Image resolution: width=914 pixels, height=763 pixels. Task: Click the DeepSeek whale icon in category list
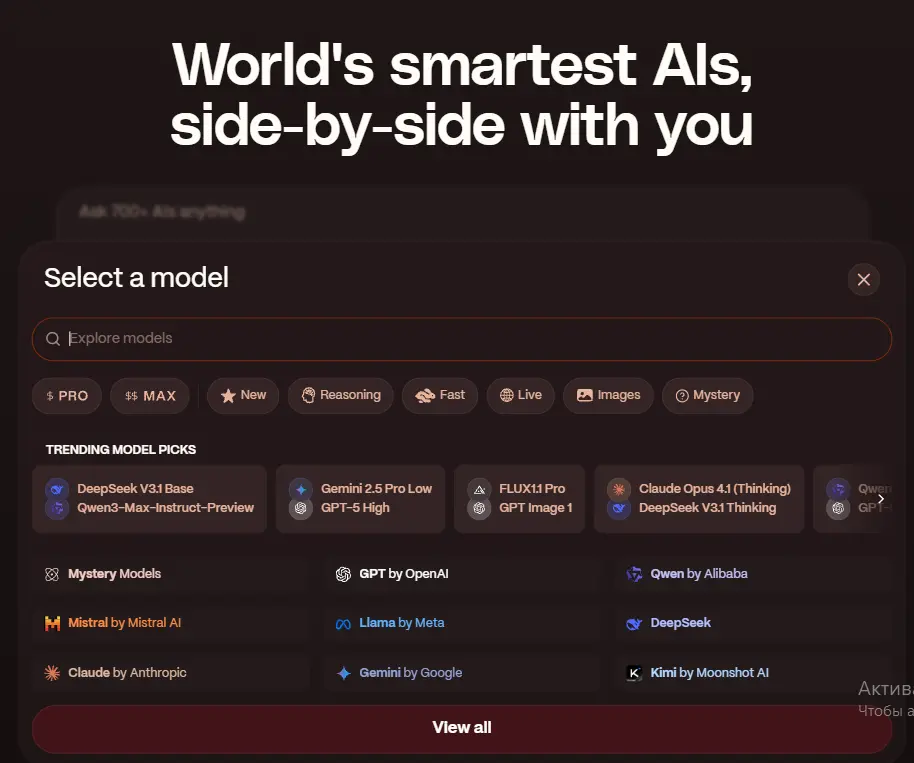(x=634, y=624)
